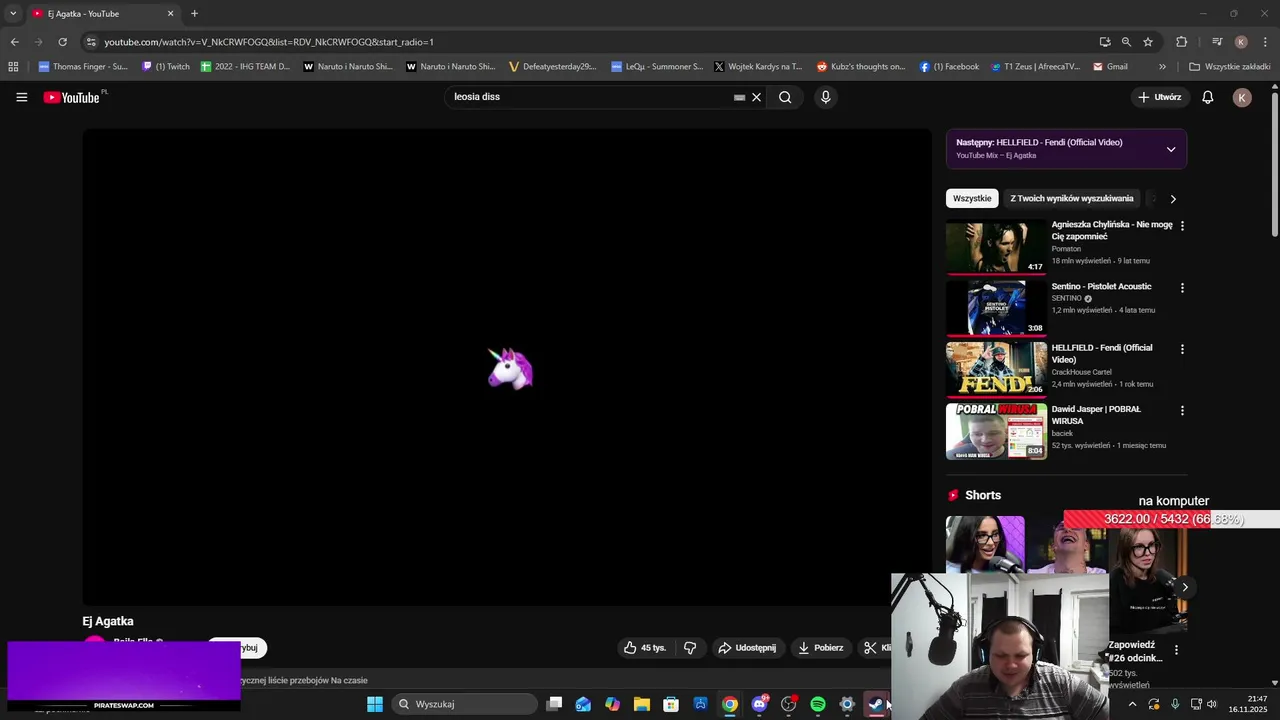This screenshot has width=1280, height=720.
Task: Open the apps grid in bookmarks bar
Action: 13,67
